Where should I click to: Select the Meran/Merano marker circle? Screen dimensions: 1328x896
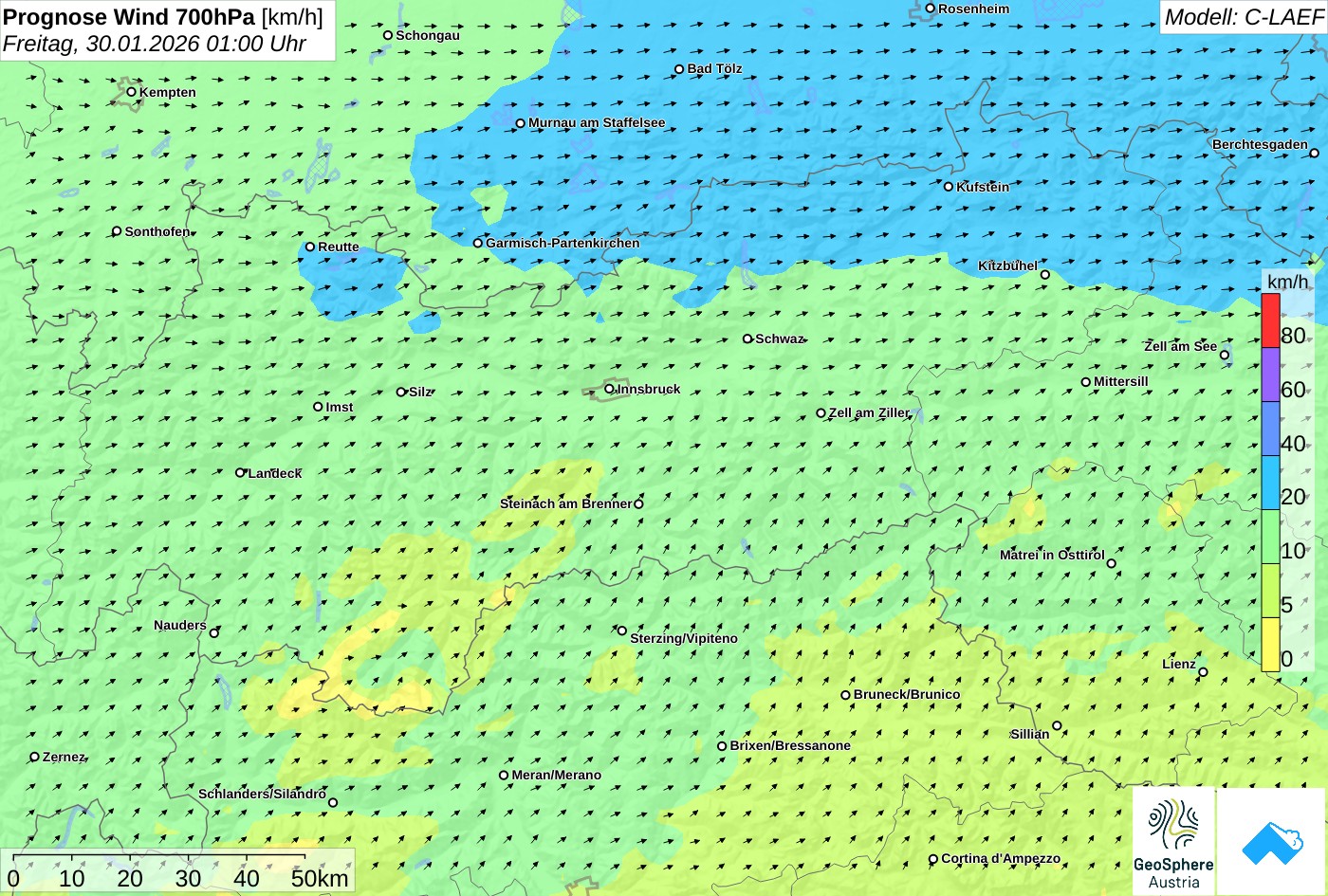pos(504,776)
